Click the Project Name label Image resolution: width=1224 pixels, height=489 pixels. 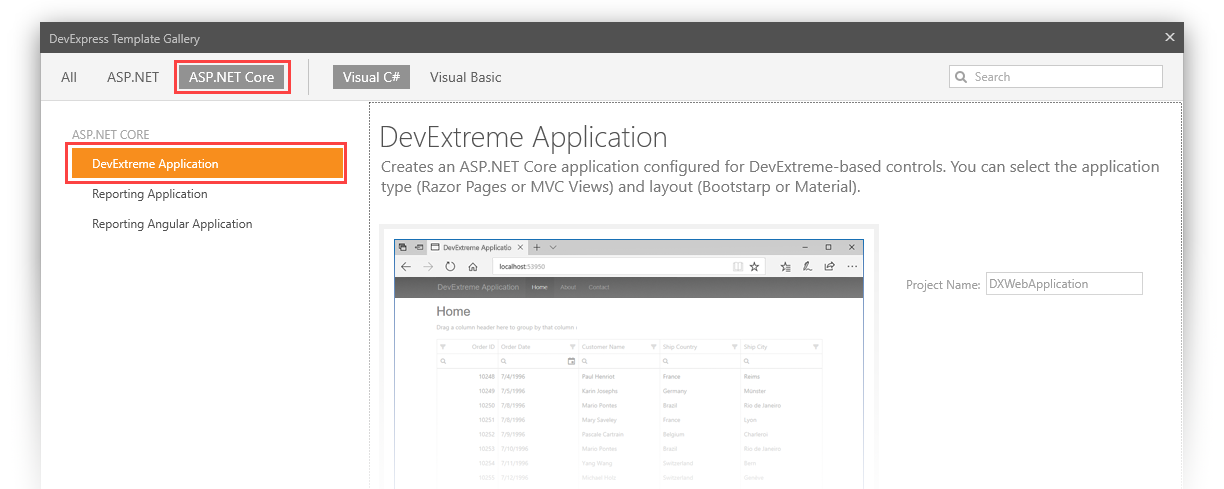943,285
